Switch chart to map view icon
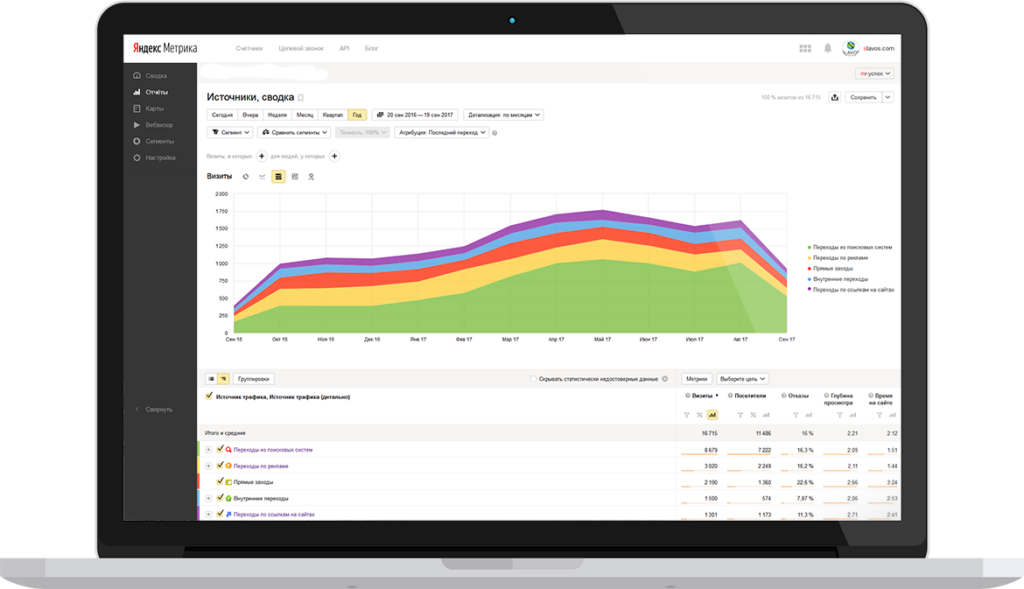Screen dimensions: 1024x589 [311, 176]
